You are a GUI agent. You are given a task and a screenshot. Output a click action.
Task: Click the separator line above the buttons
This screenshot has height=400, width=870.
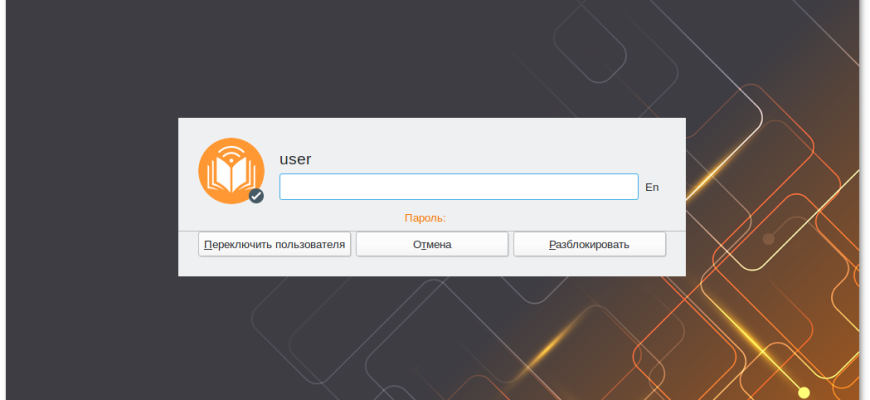click(x=432, y=230)
